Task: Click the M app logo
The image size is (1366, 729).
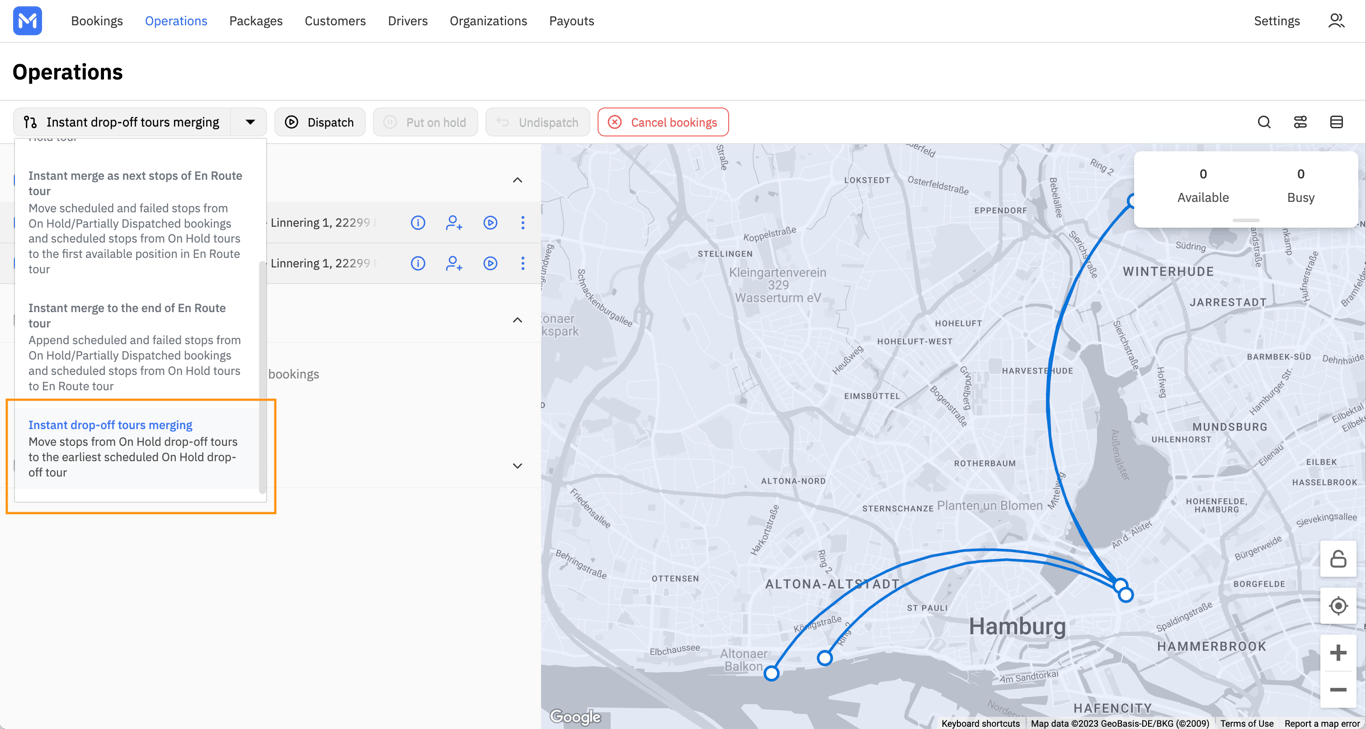Action: pyautogui.click(x=28, y=20)
